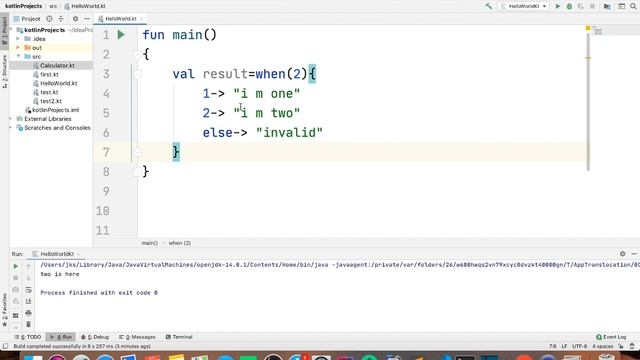Expand the .idea folder

tap(18, 39)
